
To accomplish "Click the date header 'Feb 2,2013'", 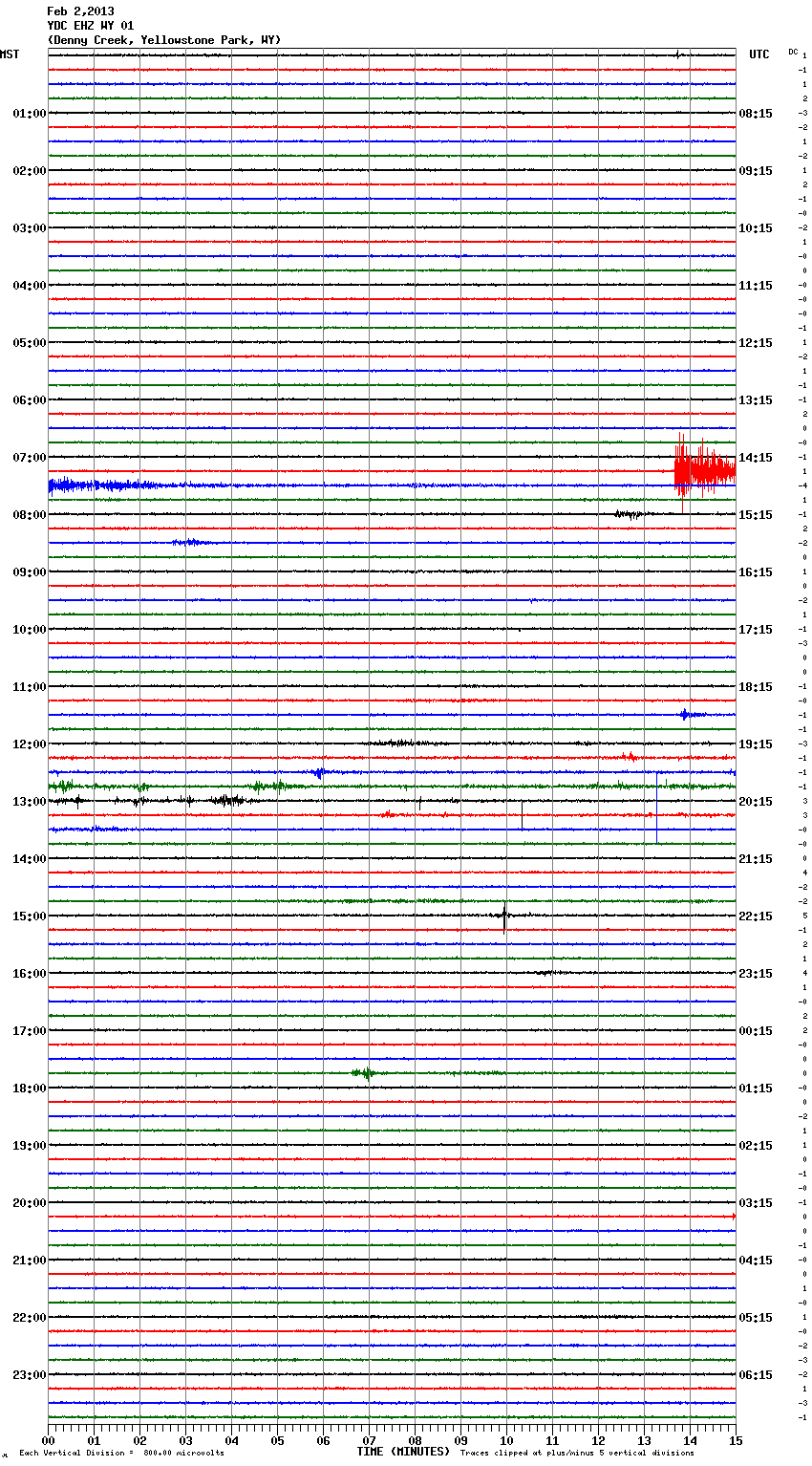I will (80, 11).
